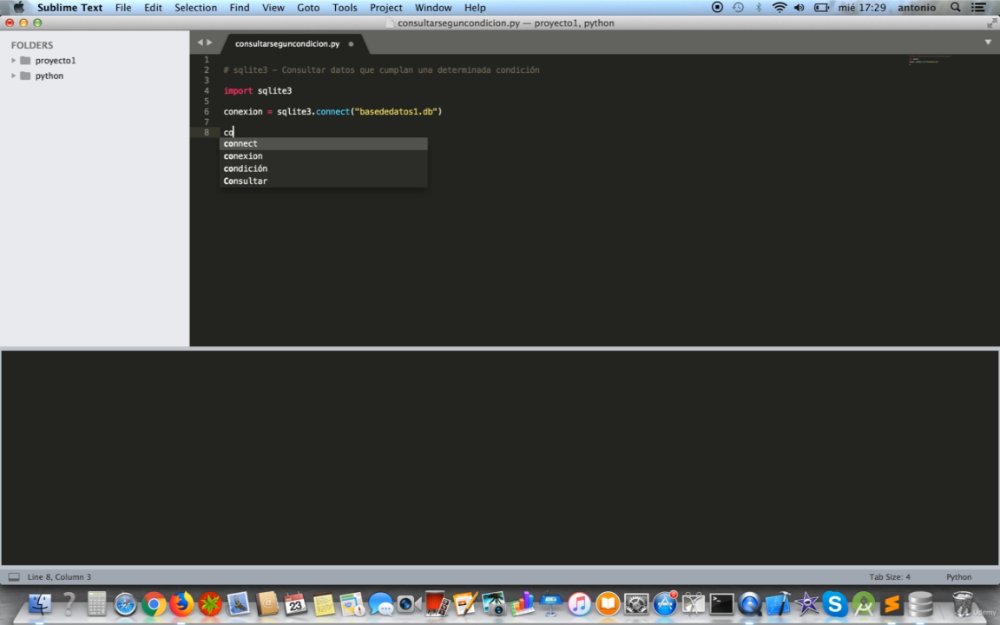The height and width of the screenshot is (625, 1000).
Task: Open the Find menu
Action: click(x=240, y=8)
